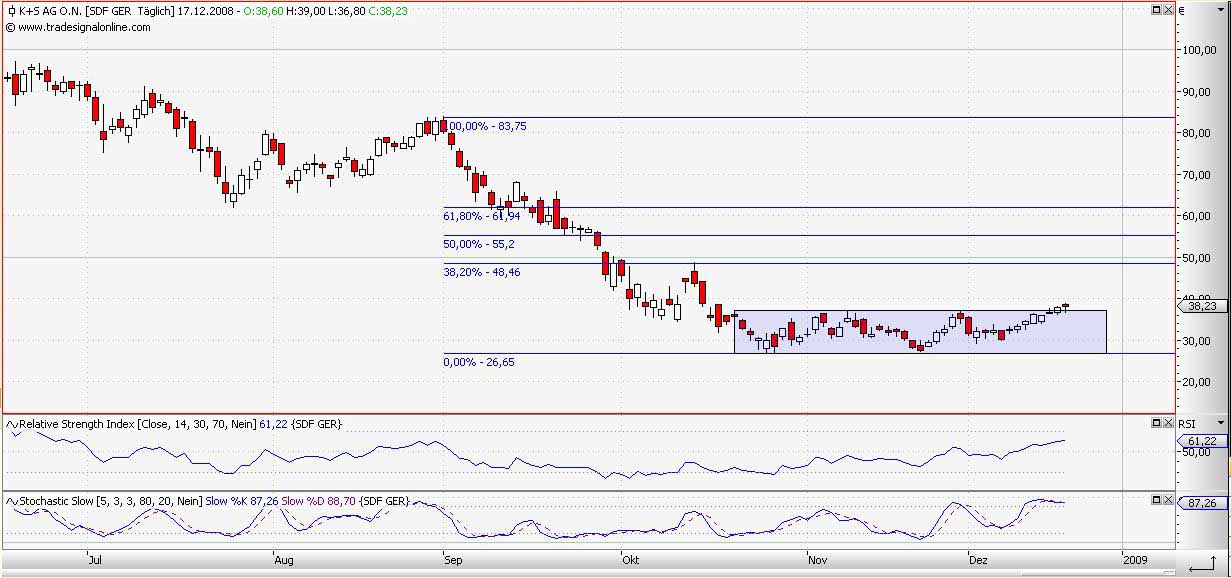Close the main price chart pane
1231x578 pixels.
pyautogui.click(x=1166, y=10)
